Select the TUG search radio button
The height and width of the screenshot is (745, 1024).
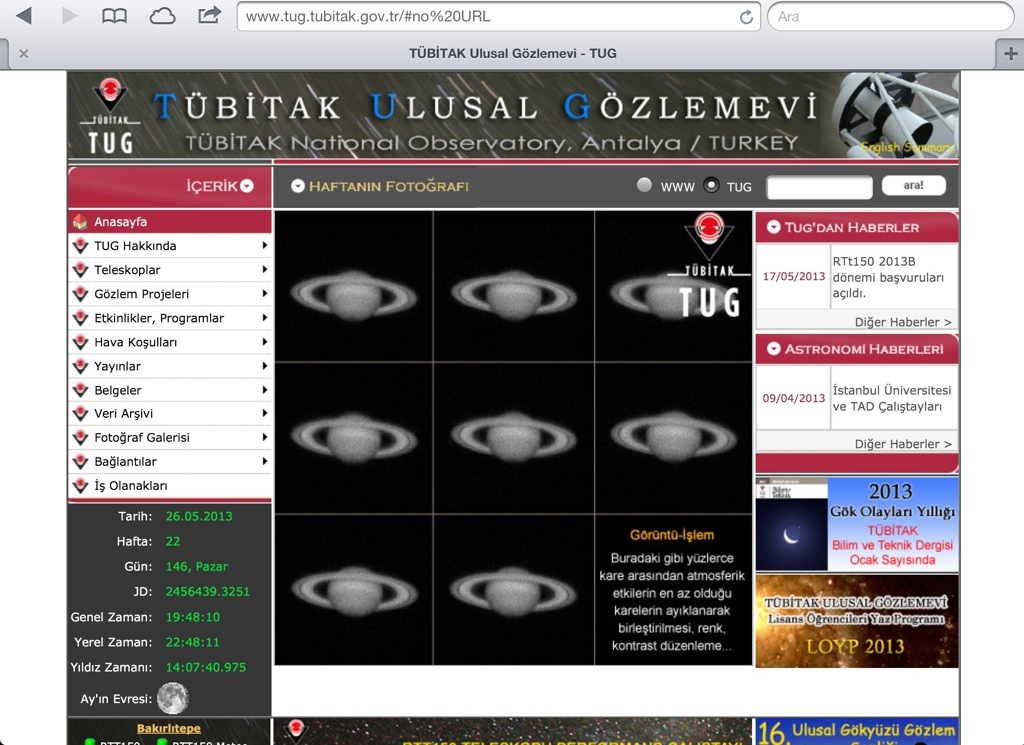pyautogui.click(x=711, y=185)
